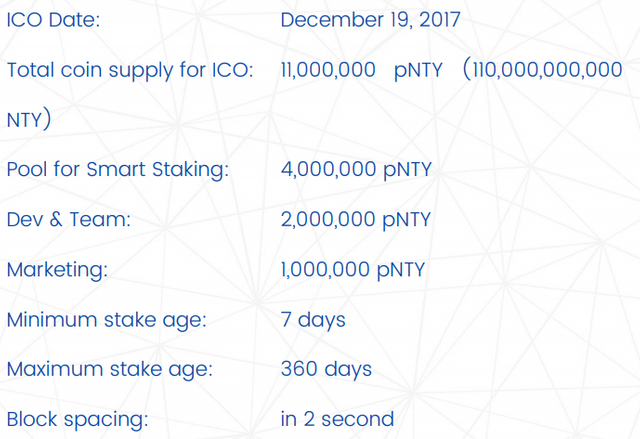Viewport: 640px width, 439px height.
Task: Click the (110,000,000,000 figure in parentheses
Action: (x=543, y=70)
